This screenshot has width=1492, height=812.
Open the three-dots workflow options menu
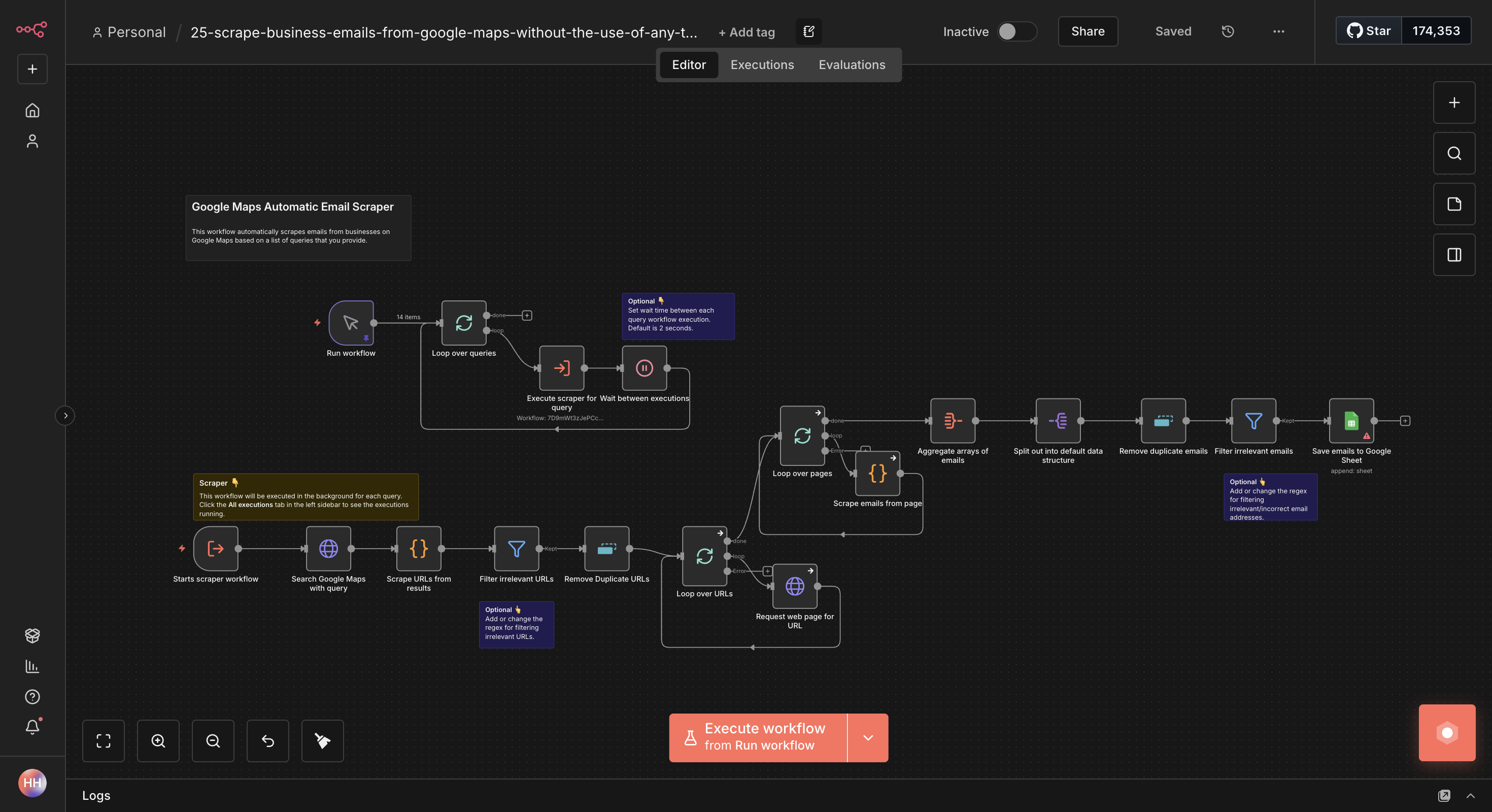(1278, 31)
